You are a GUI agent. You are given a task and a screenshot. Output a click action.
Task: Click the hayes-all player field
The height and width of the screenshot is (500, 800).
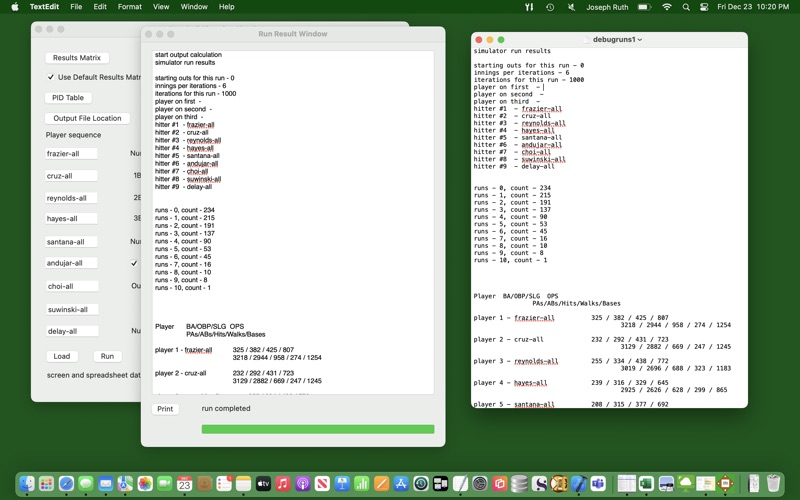tap(71, 218)
